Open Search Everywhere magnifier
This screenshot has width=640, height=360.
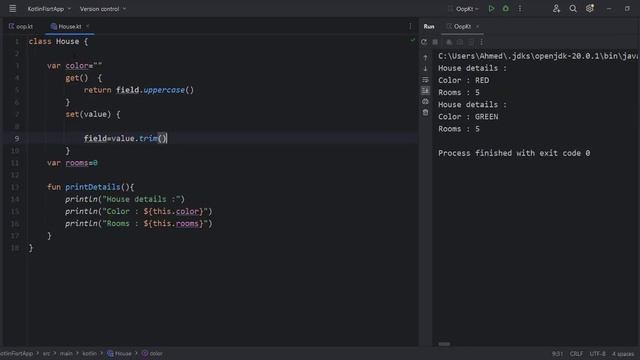pos(573,9)
